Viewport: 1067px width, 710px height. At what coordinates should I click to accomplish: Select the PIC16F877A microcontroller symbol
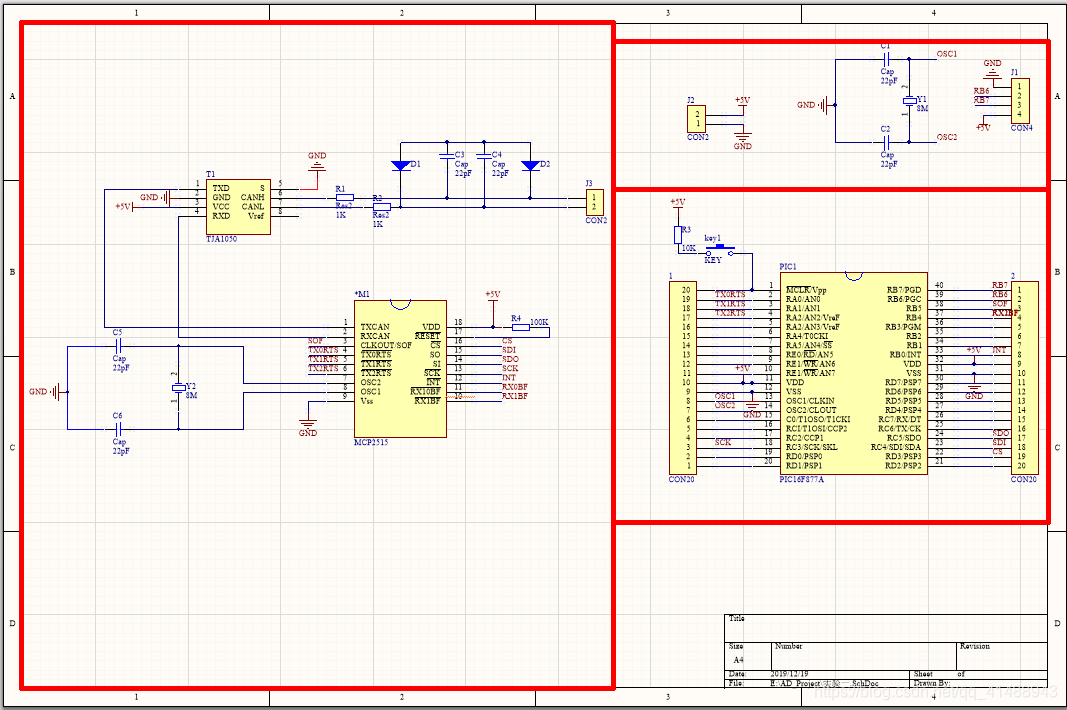tap(854, 372)
